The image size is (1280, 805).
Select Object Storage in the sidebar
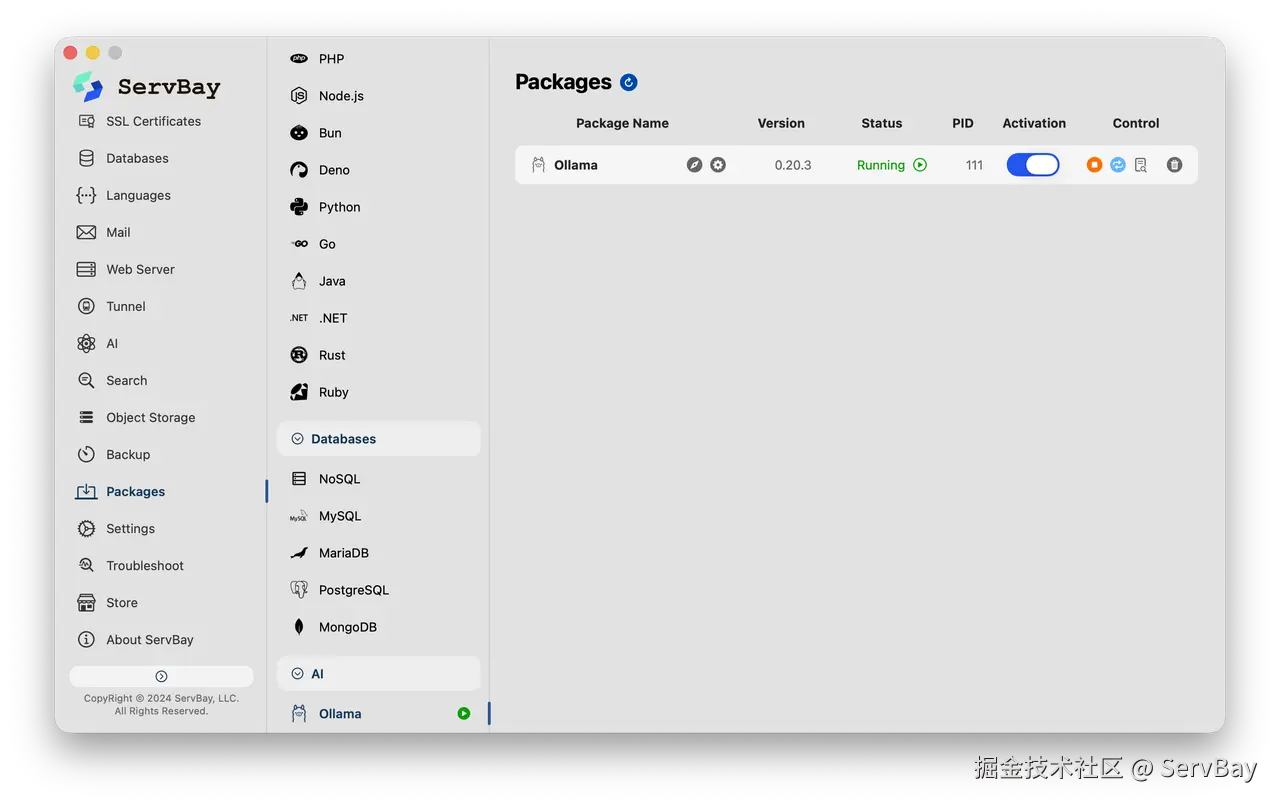151,417
